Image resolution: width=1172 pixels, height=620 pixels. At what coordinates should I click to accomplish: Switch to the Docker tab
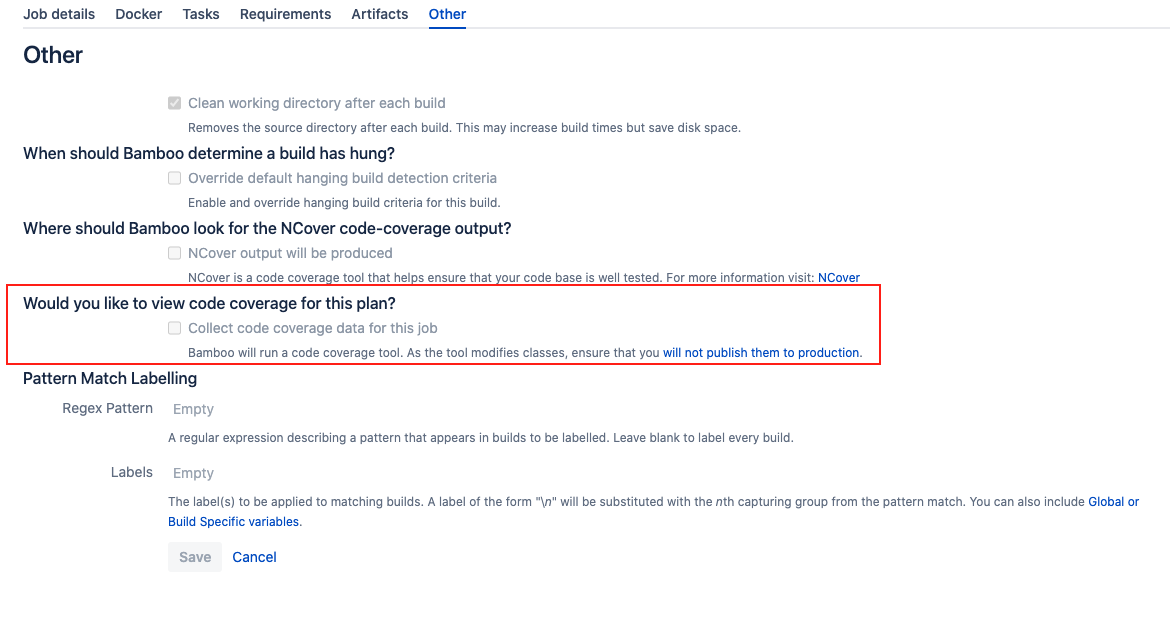138,14
